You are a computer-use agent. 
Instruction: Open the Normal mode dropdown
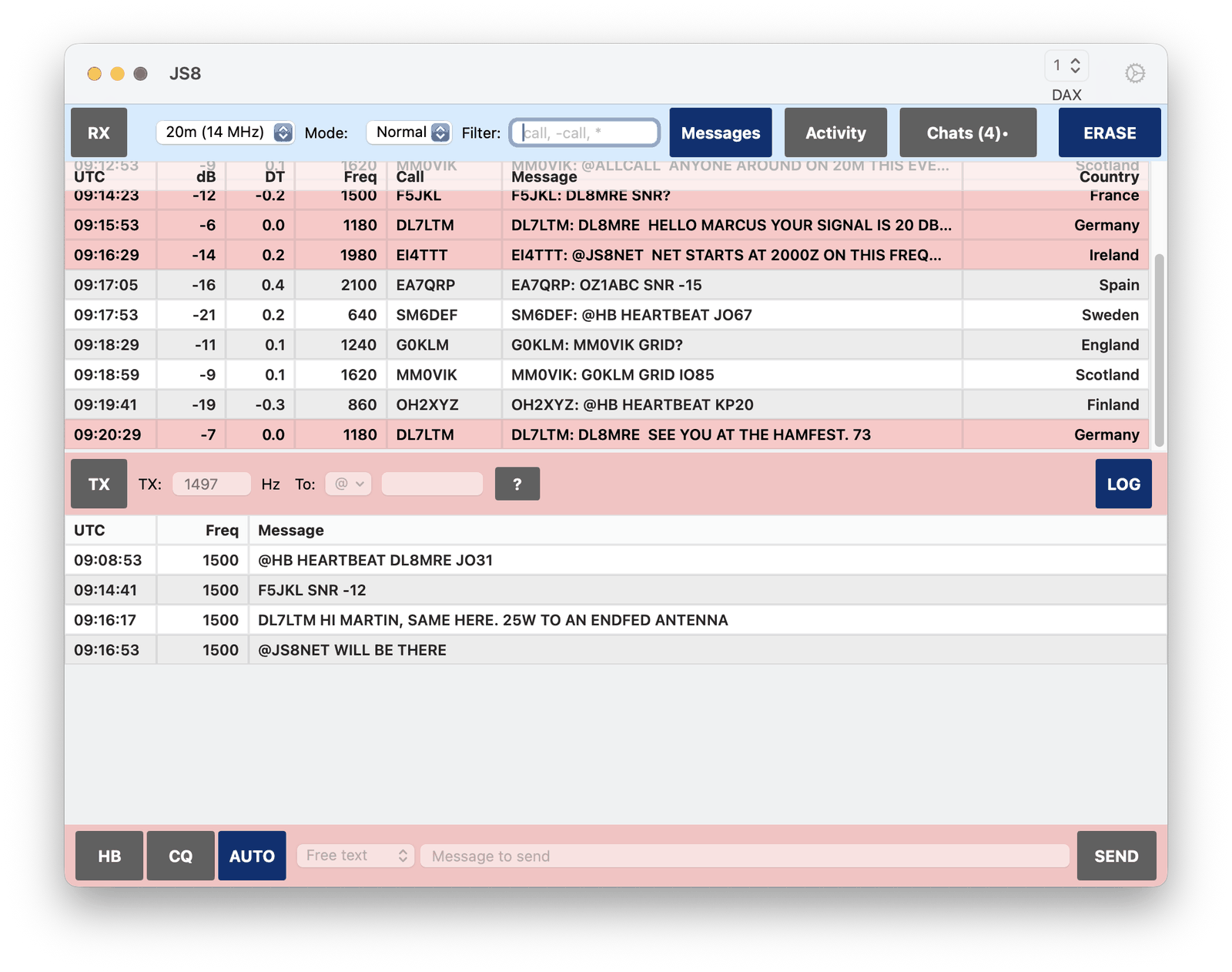pos(409,132)
